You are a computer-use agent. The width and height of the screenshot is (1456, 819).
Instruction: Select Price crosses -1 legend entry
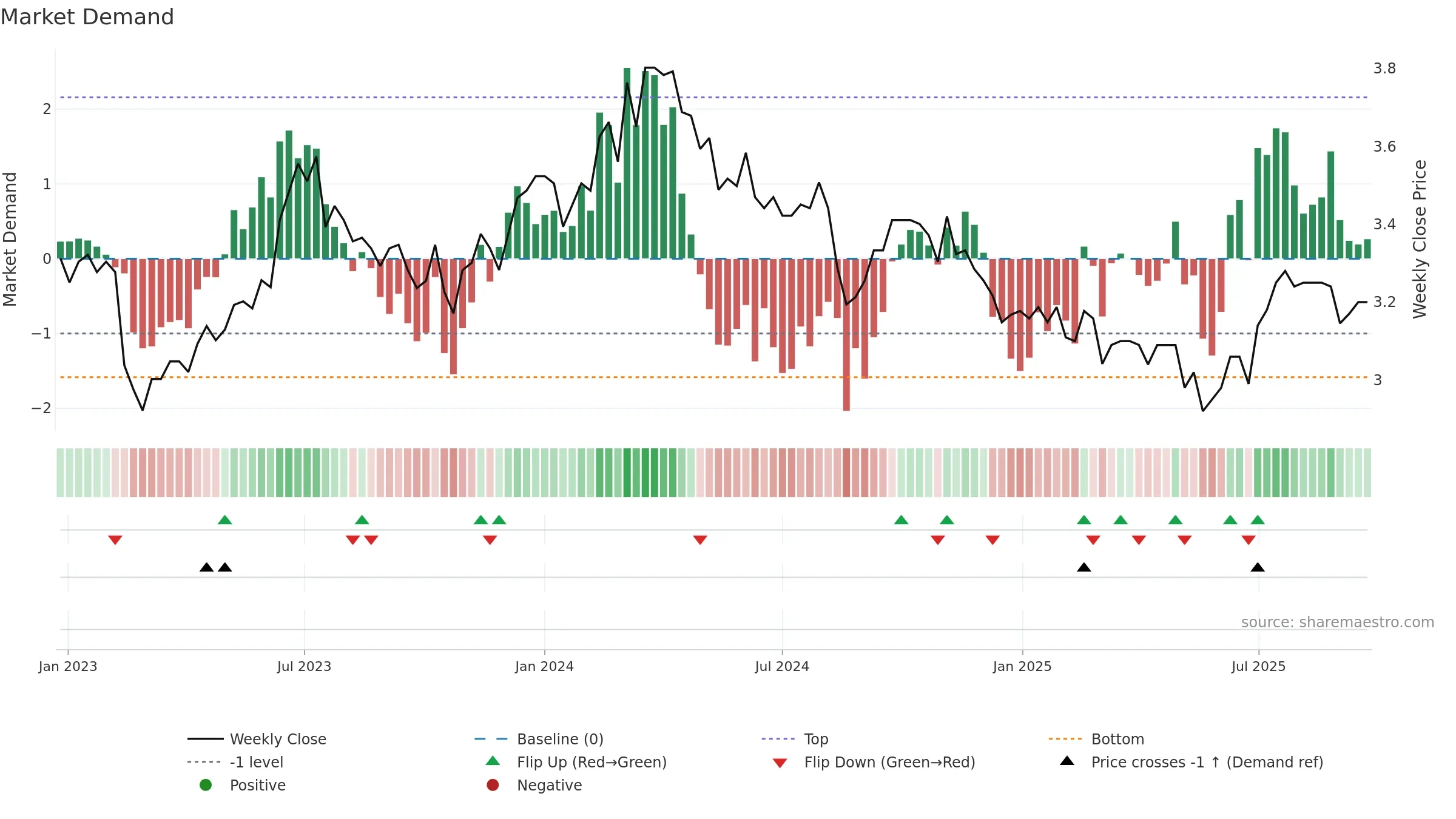[x=1191, y=762]
